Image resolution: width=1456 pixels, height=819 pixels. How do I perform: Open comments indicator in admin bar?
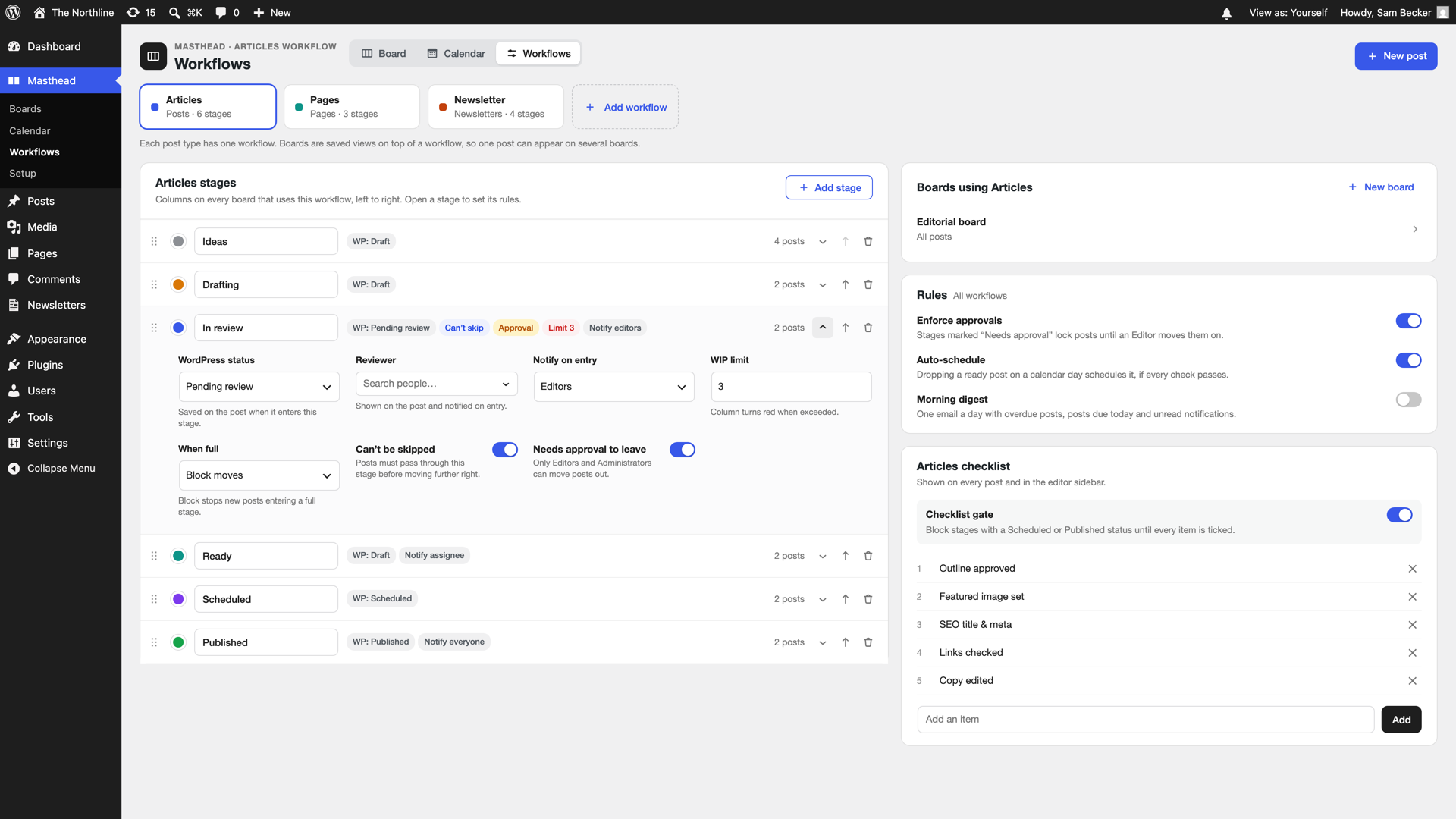coord(227,12)
